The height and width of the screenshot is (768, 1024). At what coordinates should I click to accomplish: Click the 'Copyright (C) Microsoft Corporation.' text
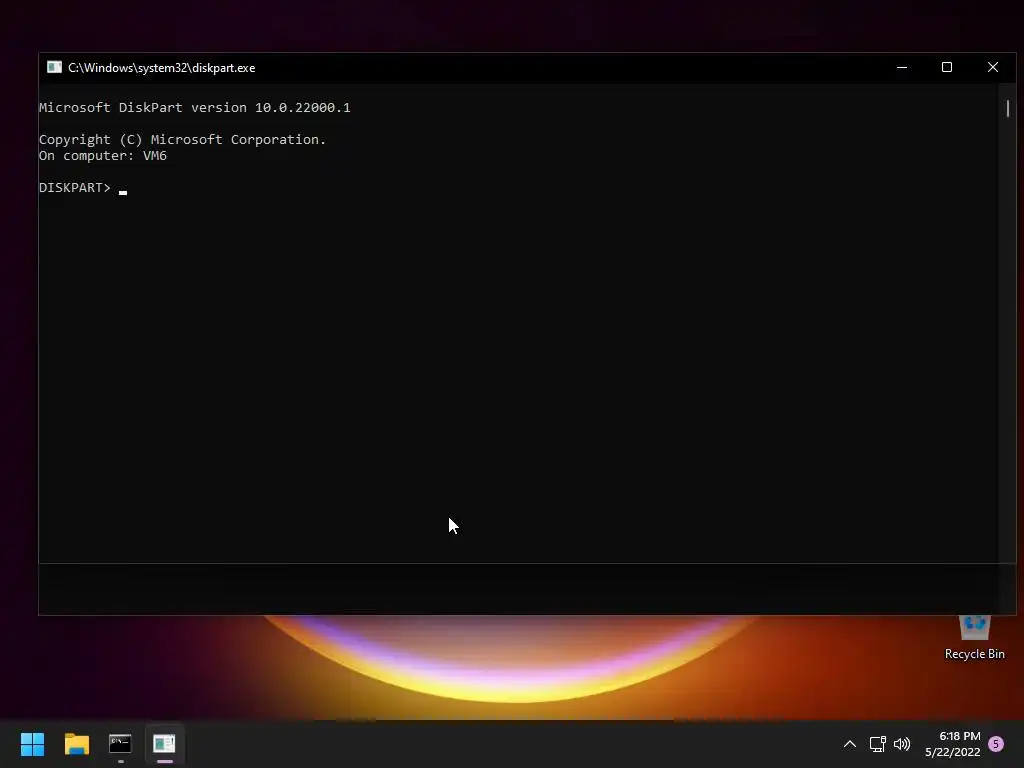pos(182,140)
